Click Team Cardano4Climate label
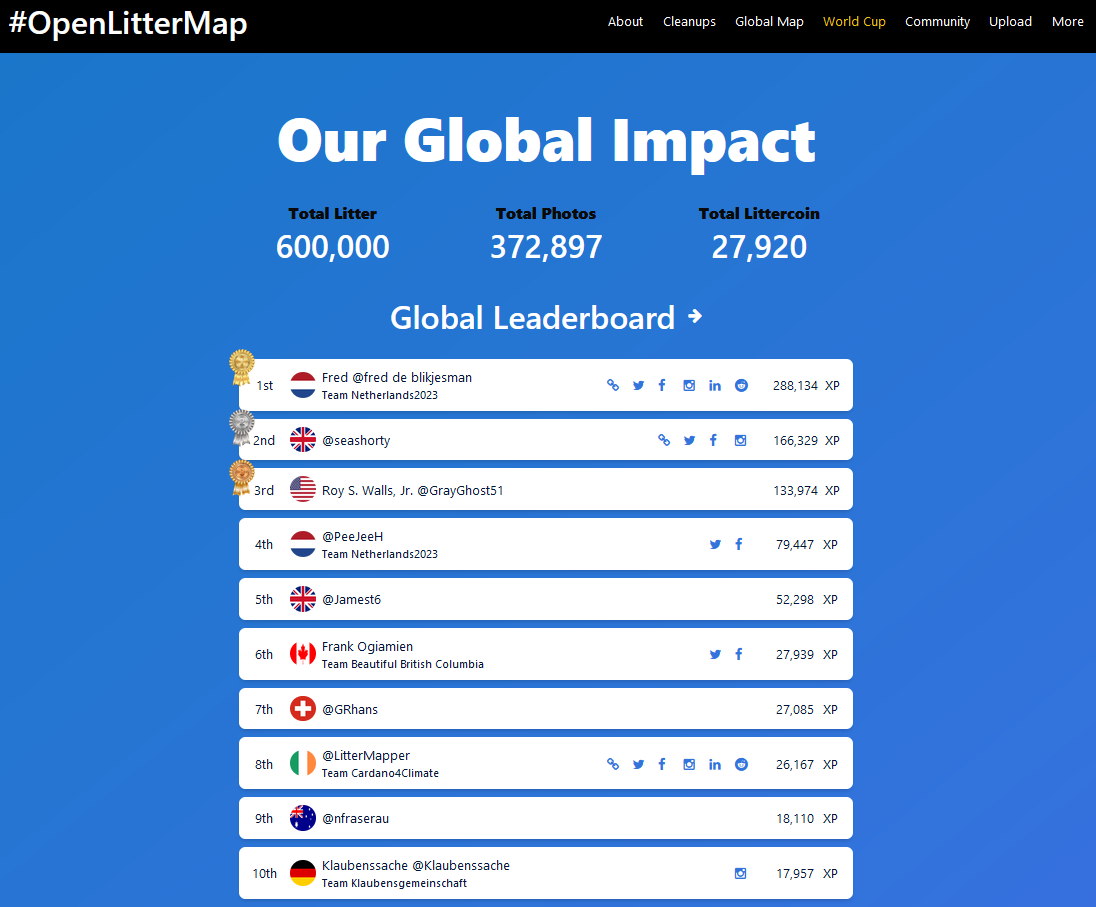1096x907 pixels. (380, 773)
